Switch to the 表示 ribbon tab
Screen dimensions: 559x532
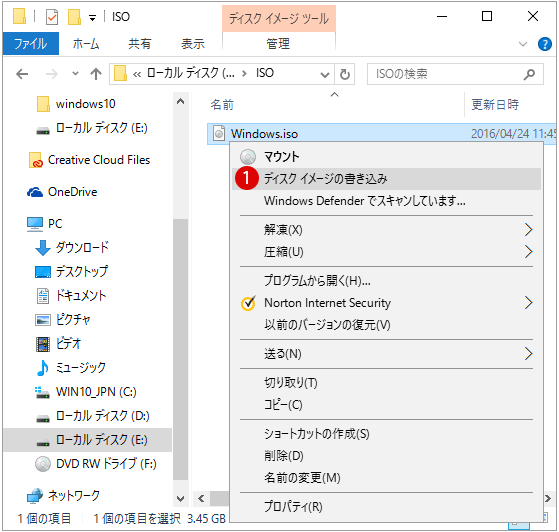coord(193,44)
